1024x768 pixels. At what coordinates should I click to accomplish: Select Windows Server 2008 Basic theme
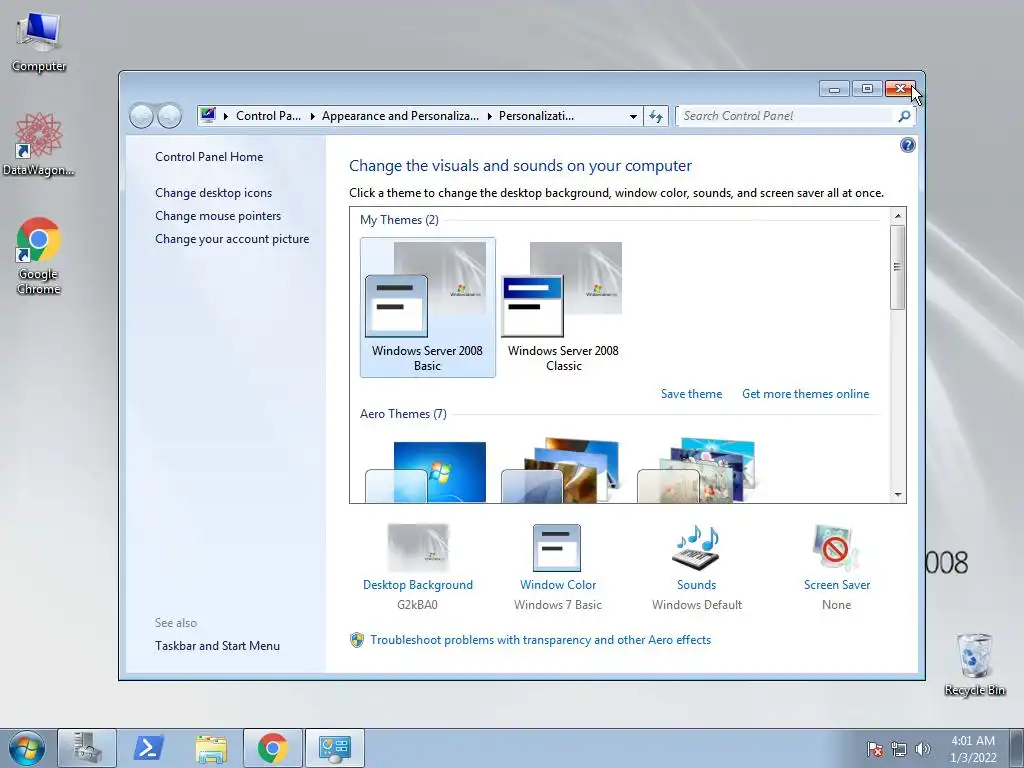(x=427, y=307)
